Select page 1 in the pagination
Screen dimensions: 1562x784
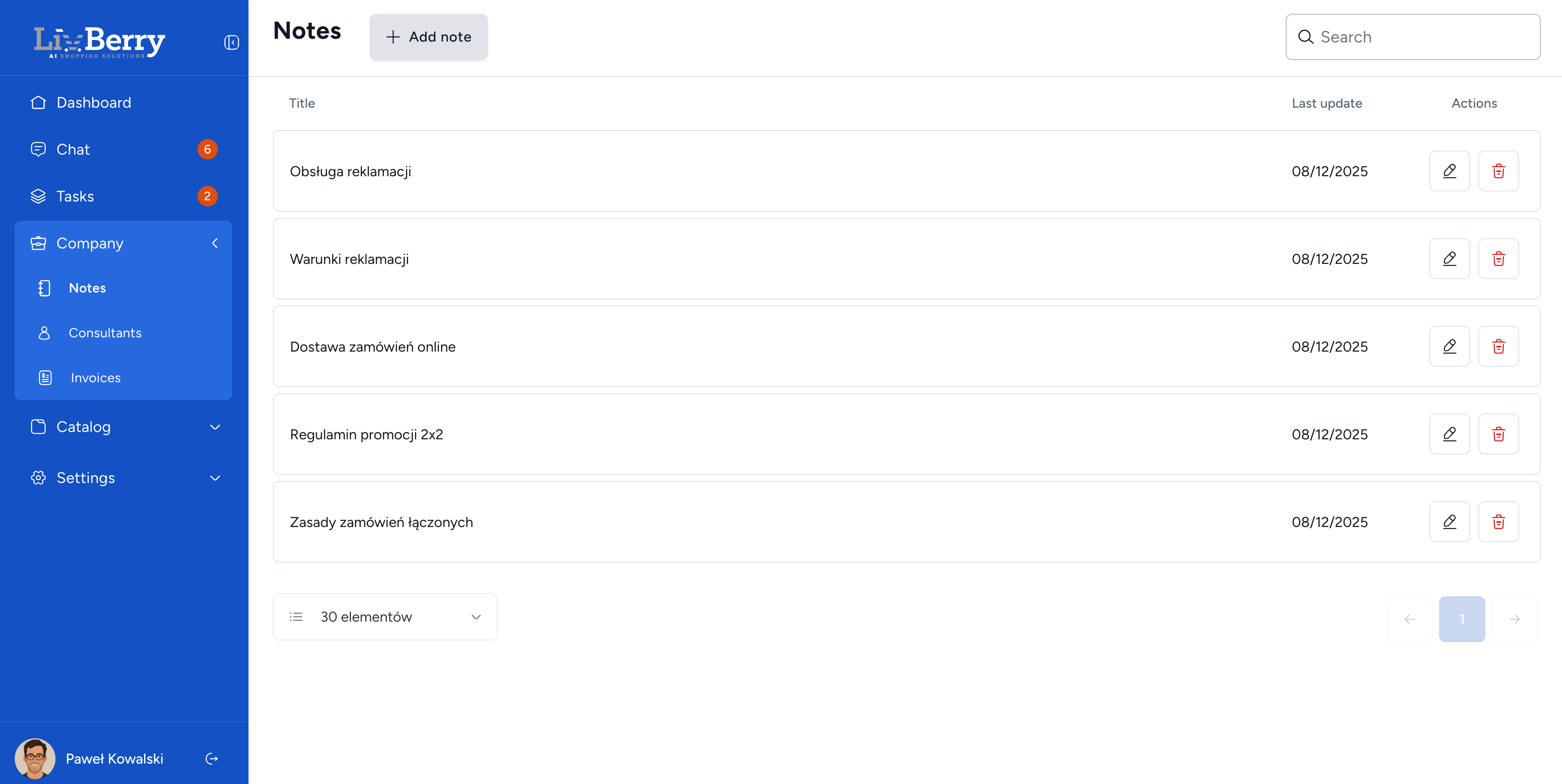pyautogui.click(x=1462, y=619)
